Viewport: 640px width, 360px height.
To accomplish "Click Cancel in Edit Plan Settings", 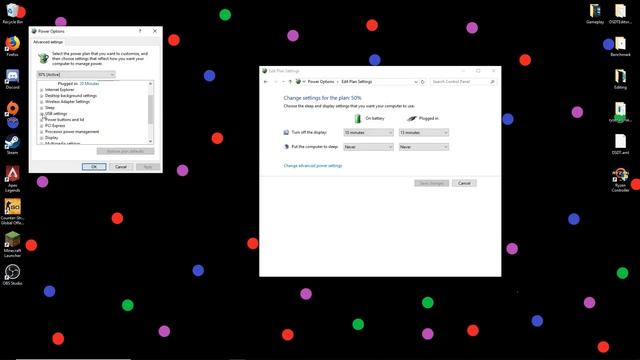I will pyautogui.click(x=464, y=183).
